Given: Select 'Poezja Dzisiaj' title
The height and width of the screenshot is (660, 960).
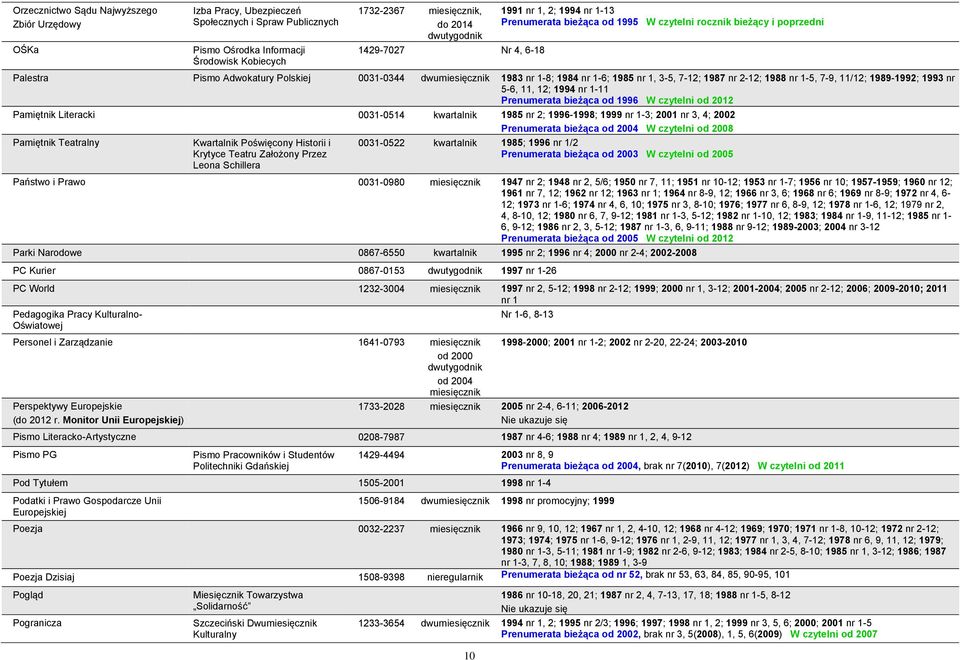Looking at the screenshot, I should coord(43,577).
